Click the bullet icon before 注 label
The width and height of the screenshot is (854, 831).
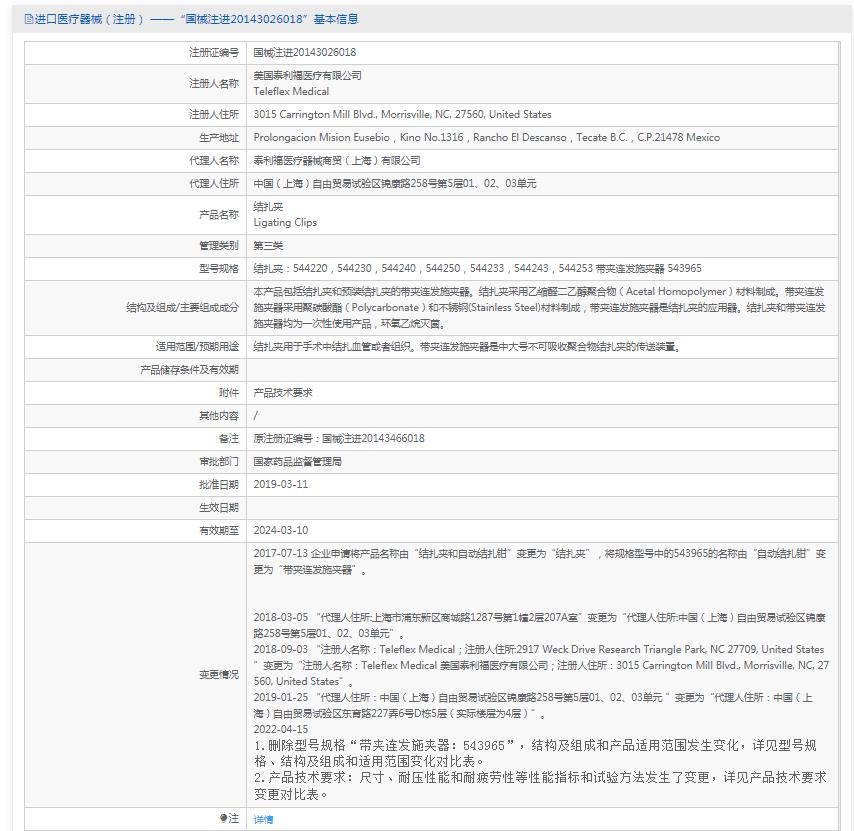pyautogui.click(x=223, y=818)
